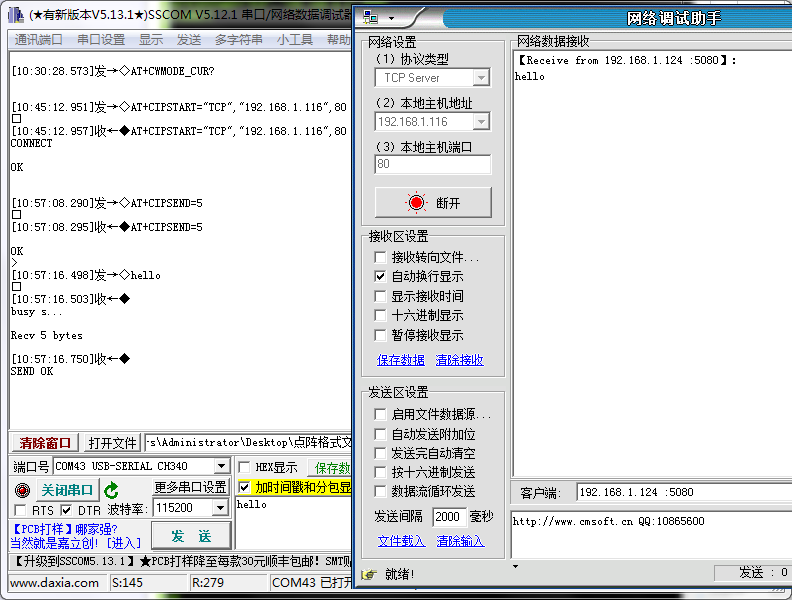Click the network send box with cmsoft URL
This screenshot has width=792, height=600.
click(651, 536)
